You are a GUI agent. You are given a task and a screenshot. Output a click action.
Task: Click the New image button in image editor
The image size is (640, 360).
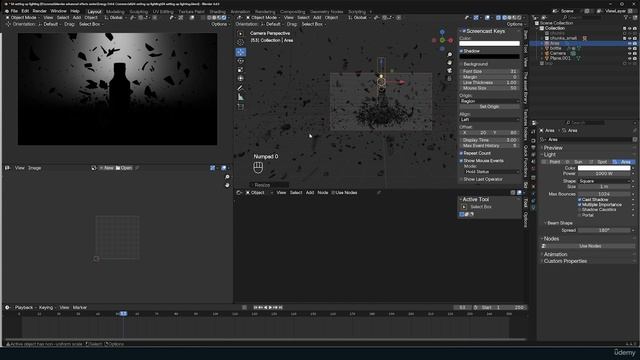107,168
